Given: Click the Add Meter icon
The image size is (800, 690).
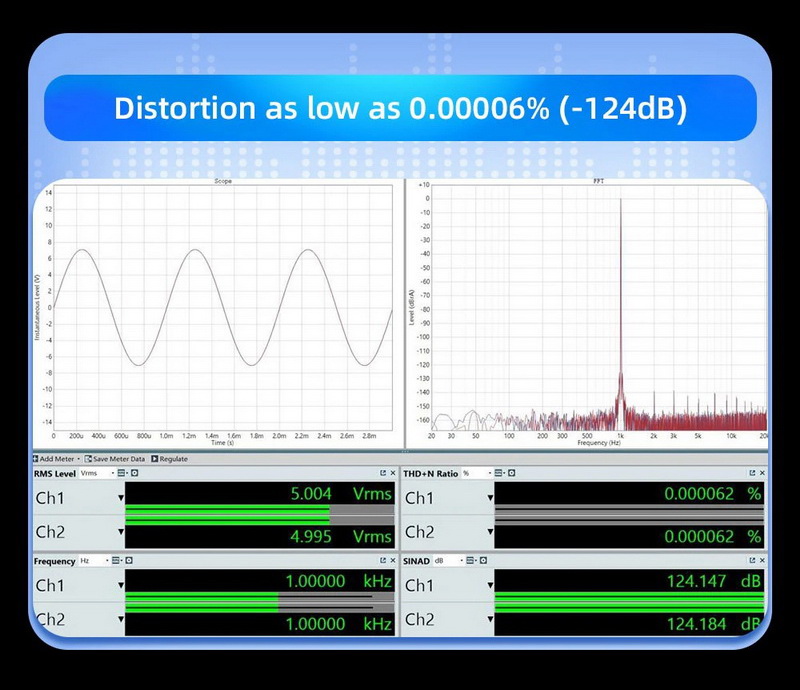Looking at the screenshot, I should pyautogui.click(x=36, y=458).
